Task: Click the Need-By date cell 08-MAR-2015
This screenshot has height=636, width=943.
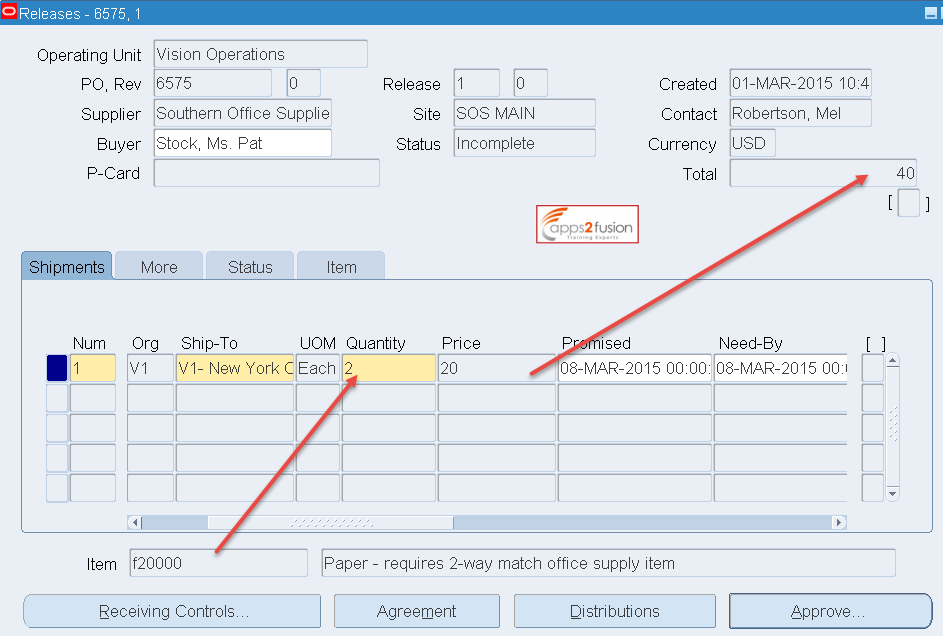Action: coord(781,368)
